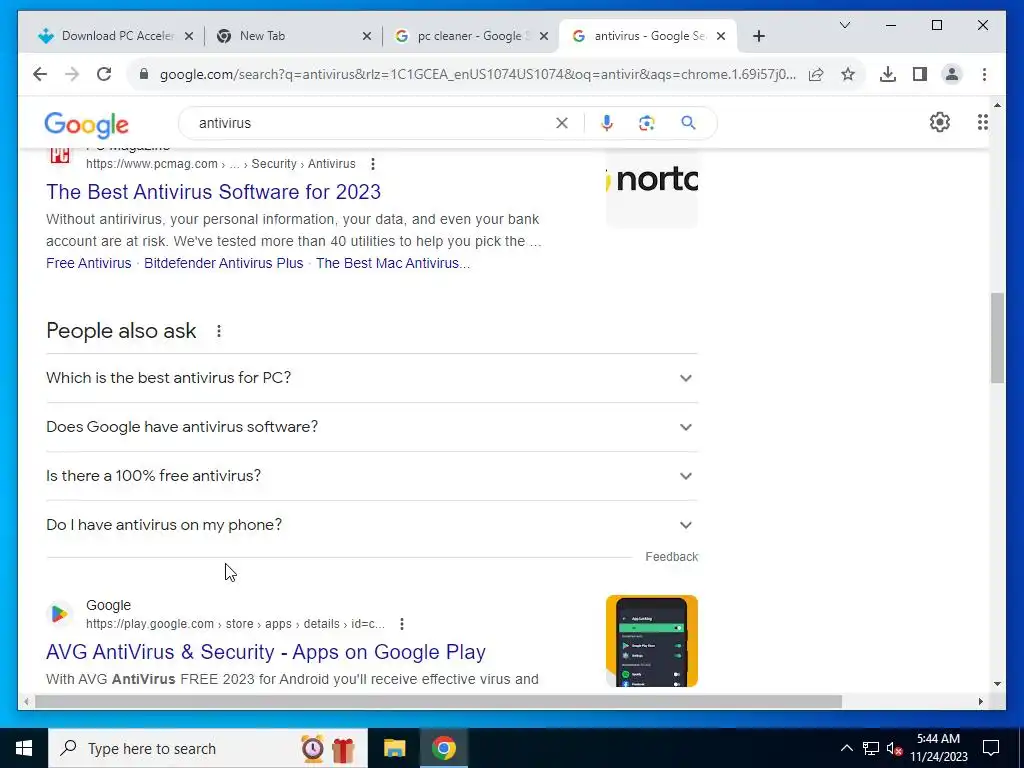Follow the Free Antivirus sitelink

click(89, 263)
